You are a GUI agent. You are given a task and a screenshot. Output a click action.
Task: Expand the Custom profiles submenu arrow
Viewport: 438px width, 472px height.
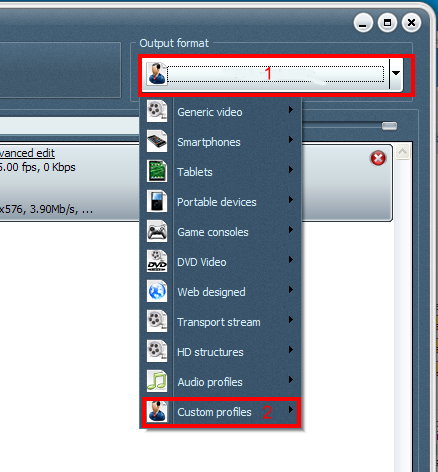tap(291, 410)
